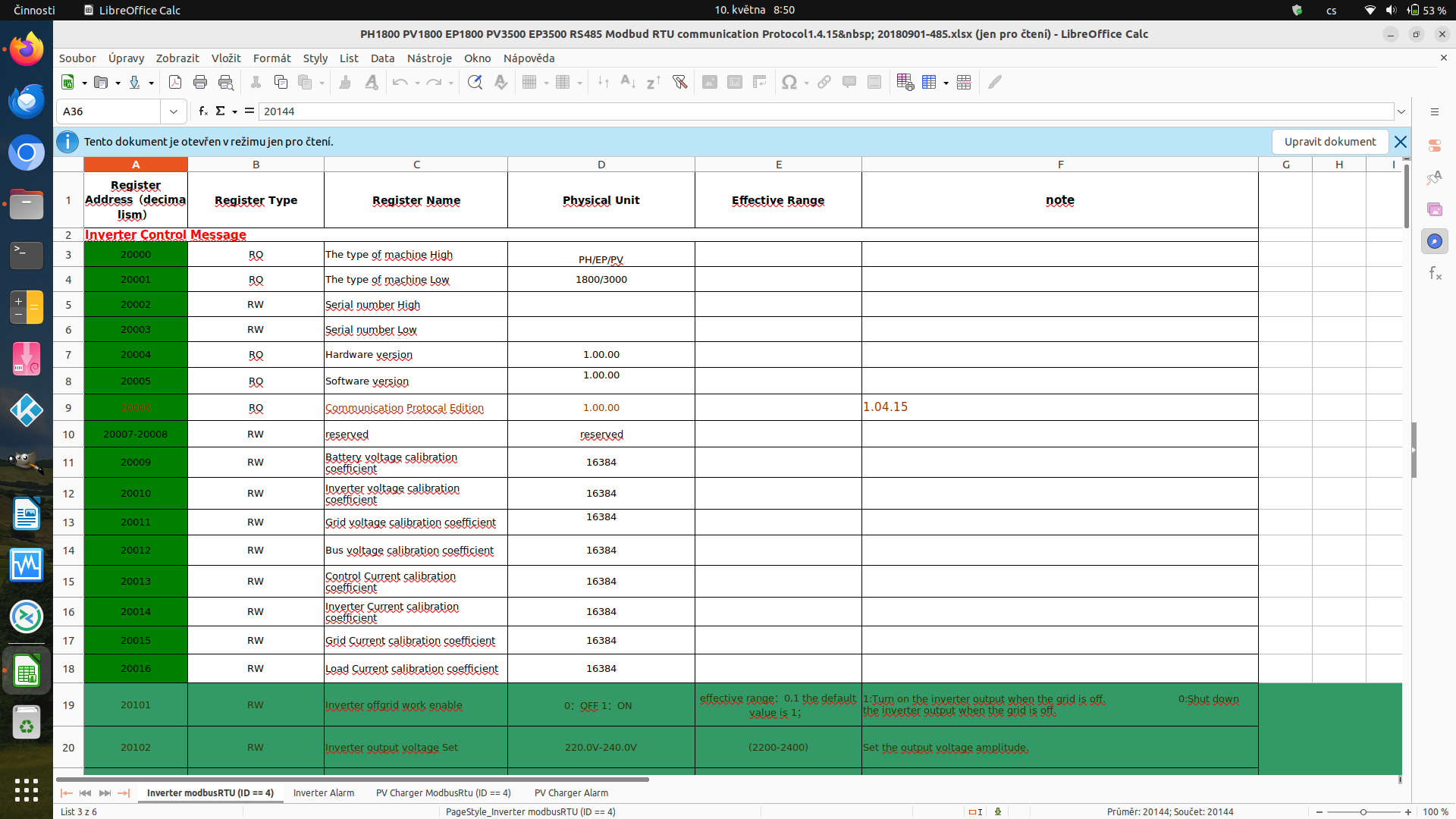Click the Copy icon
The width and height of the screenshot is (1456, 819).
[x=281, y=82]
